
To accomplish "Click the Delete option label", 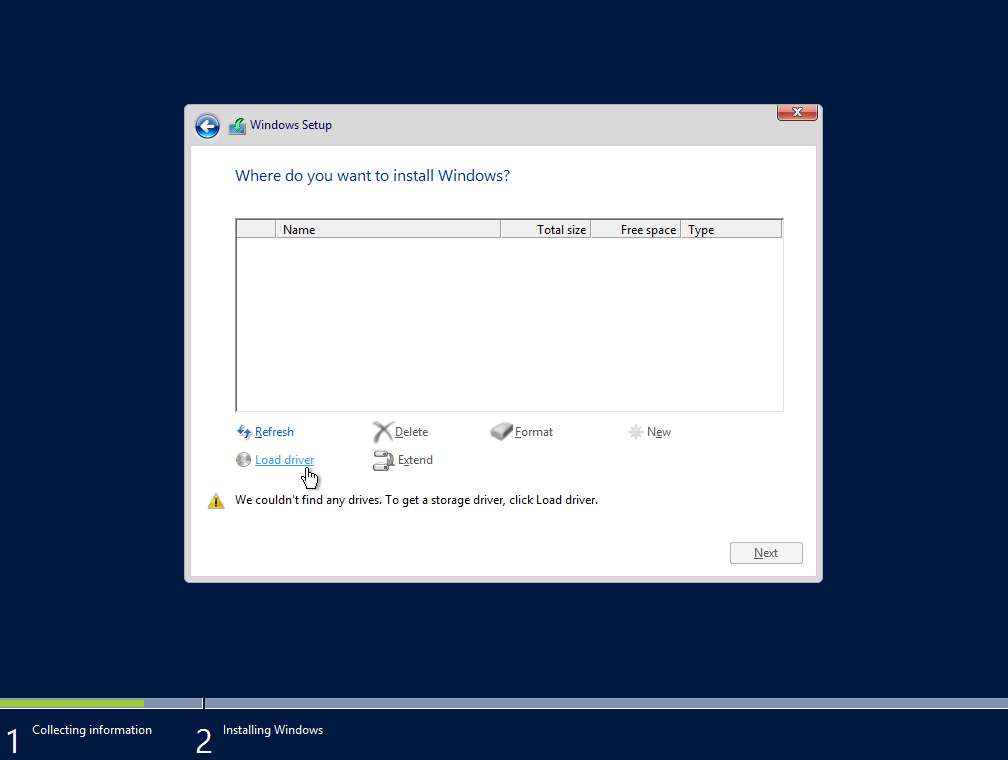I will 411,432.
